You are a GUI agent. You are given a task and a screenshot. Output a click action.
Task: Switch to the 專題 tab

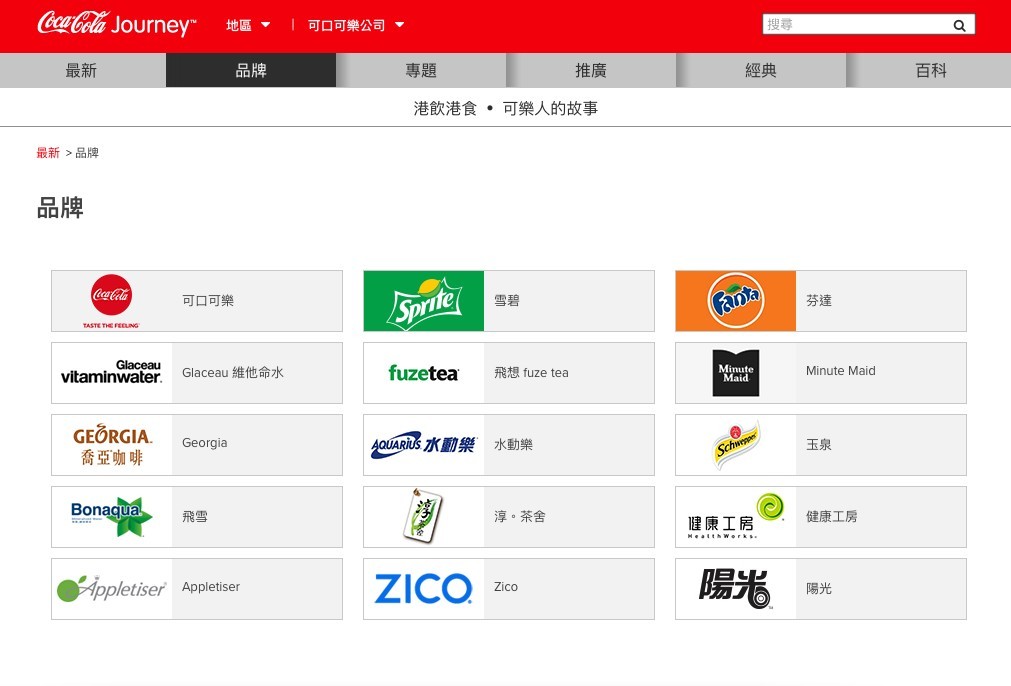(420, 70)
